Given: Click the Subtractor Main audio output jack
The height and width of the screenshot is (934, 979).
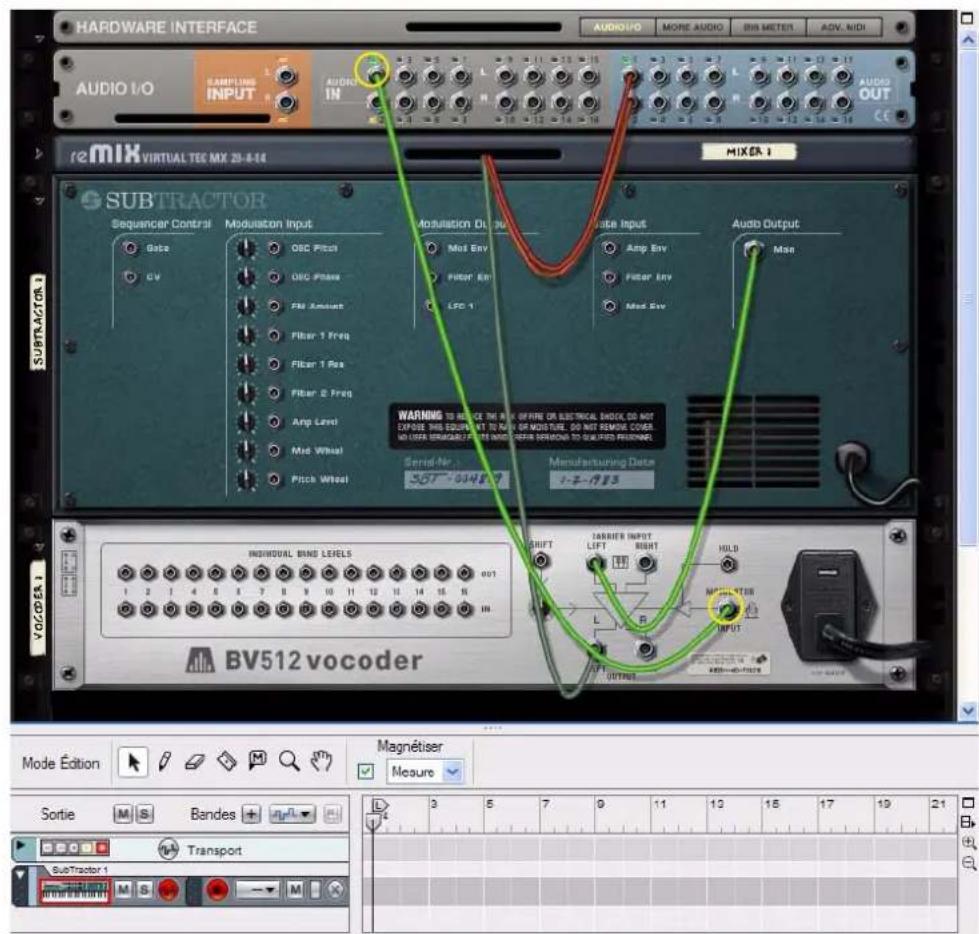Looking at the screenshot, I should pyautogui.click(x=754, y=249).
